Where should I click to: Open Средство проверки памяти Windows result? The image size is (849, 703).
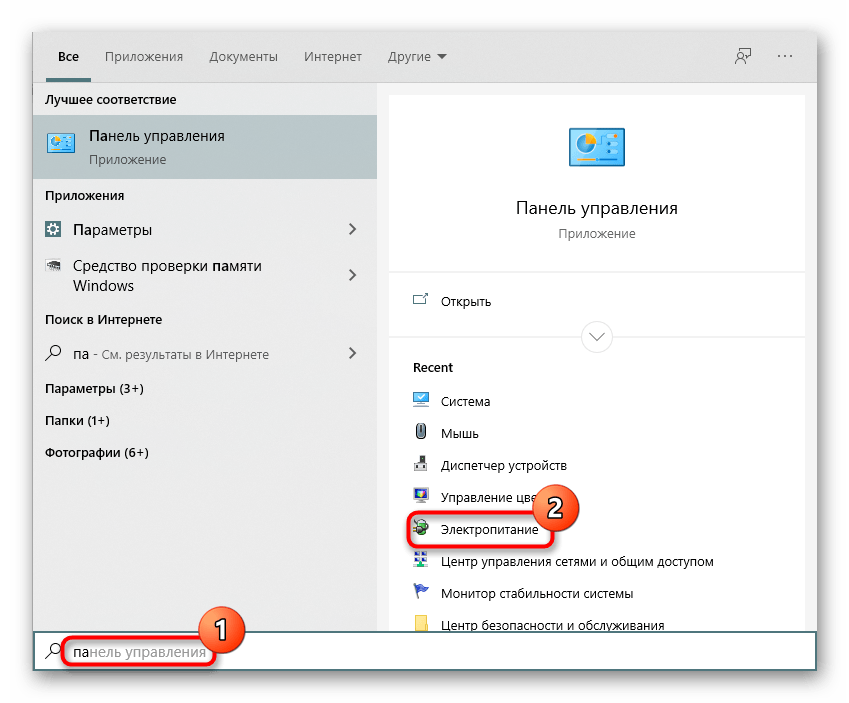click(x=205, y=275)
